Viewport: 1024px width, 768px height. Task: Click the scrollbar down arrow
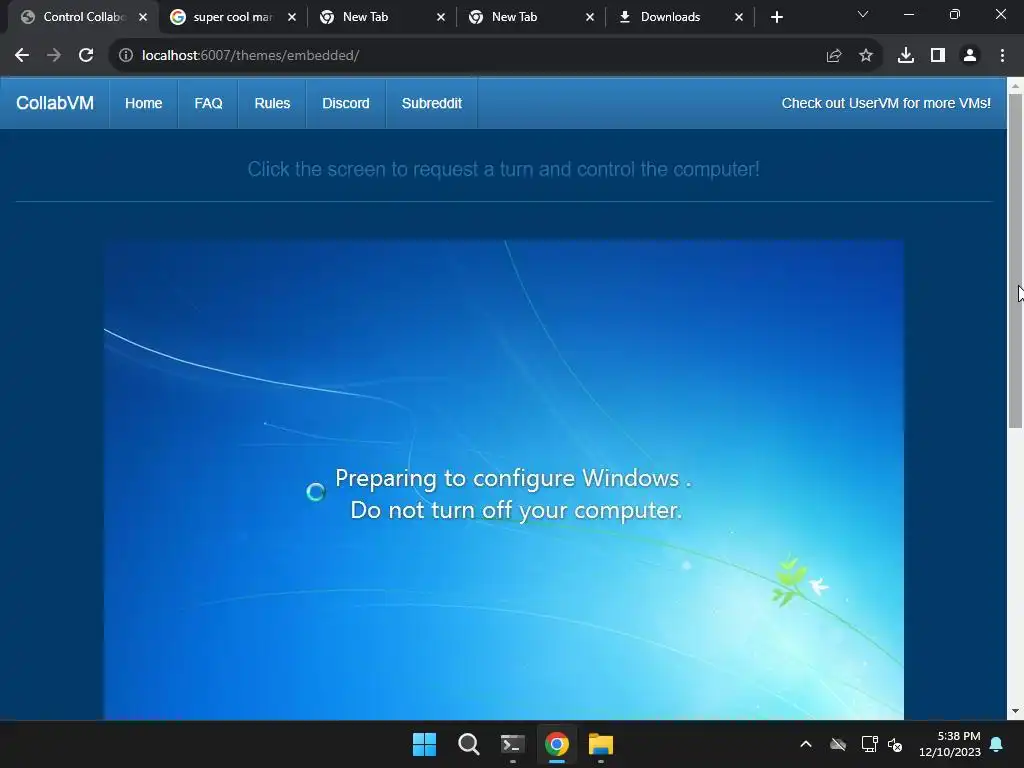tap(1015, 711)
